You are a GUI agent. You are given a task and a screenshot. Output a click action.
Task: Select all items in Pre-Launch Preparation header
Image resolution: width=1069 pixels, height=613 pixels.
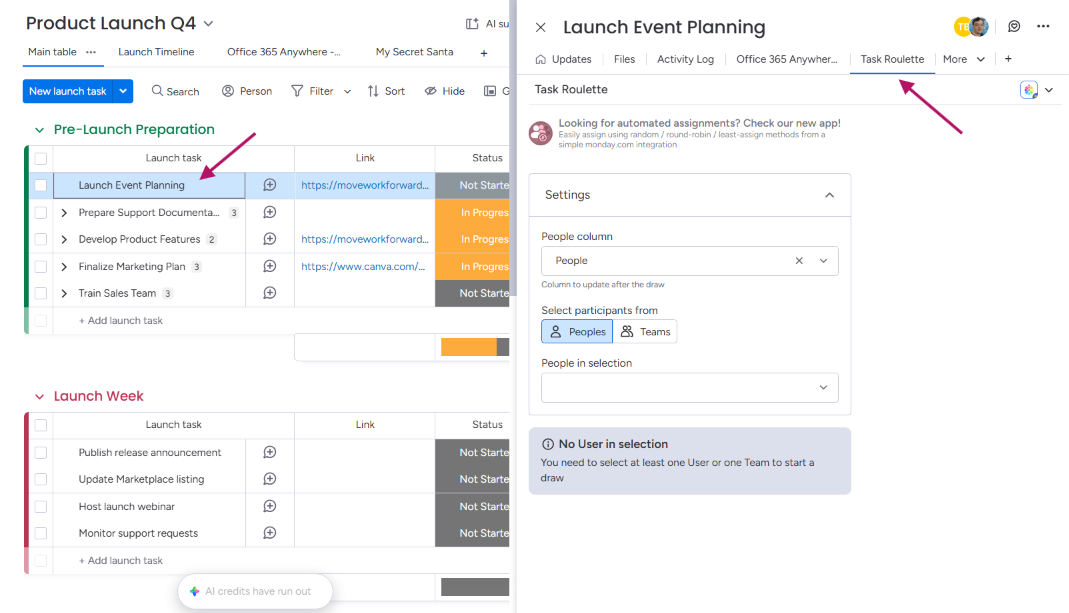click(41, 158)
